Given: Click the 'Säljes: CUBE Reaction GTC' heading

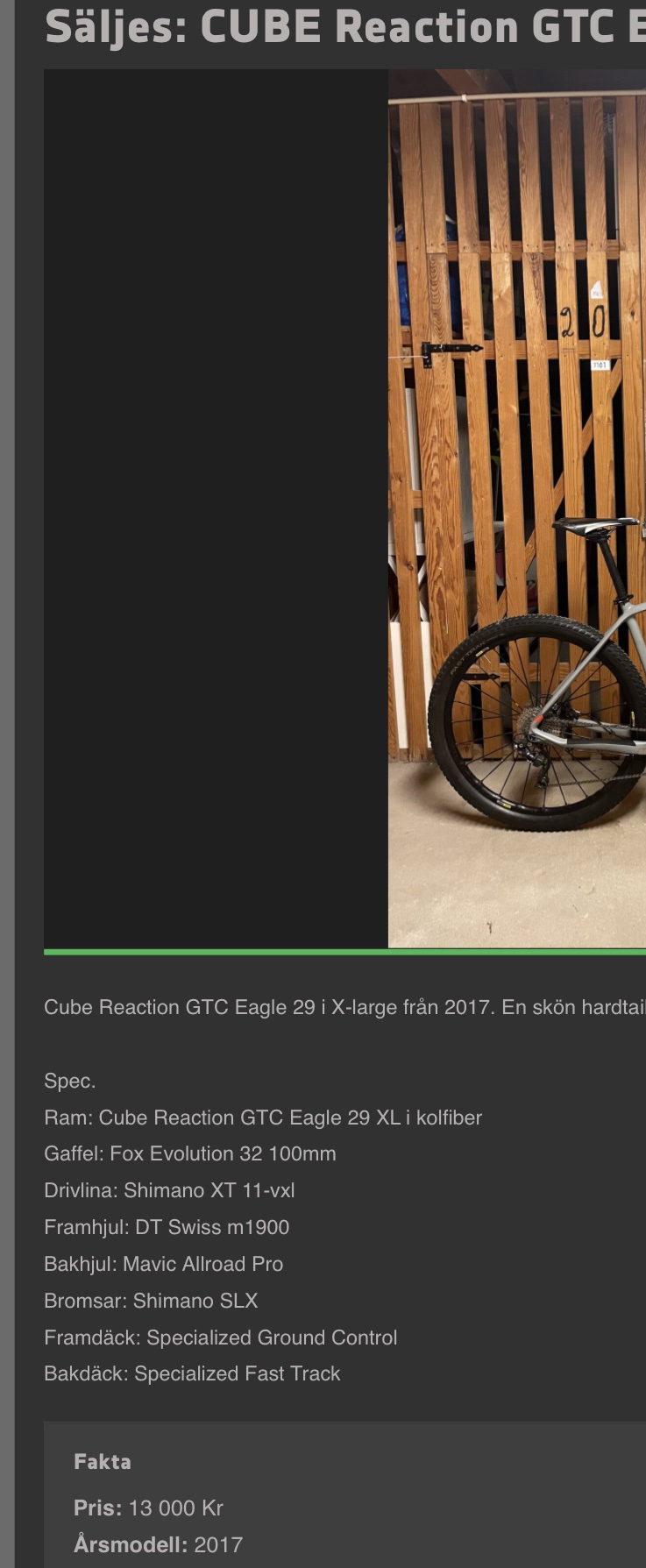Looking at the screenshot, I should [x=345, y=27].
